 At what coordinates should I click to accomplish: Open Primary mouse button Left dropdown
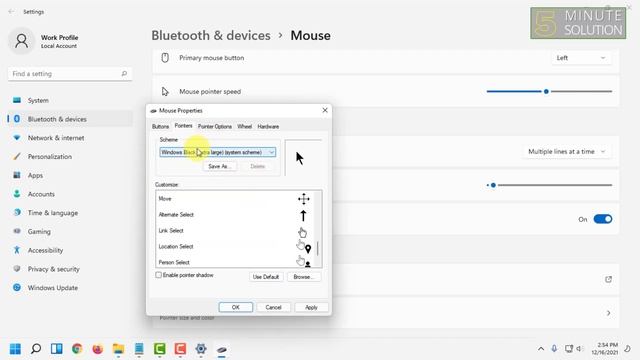581,58
